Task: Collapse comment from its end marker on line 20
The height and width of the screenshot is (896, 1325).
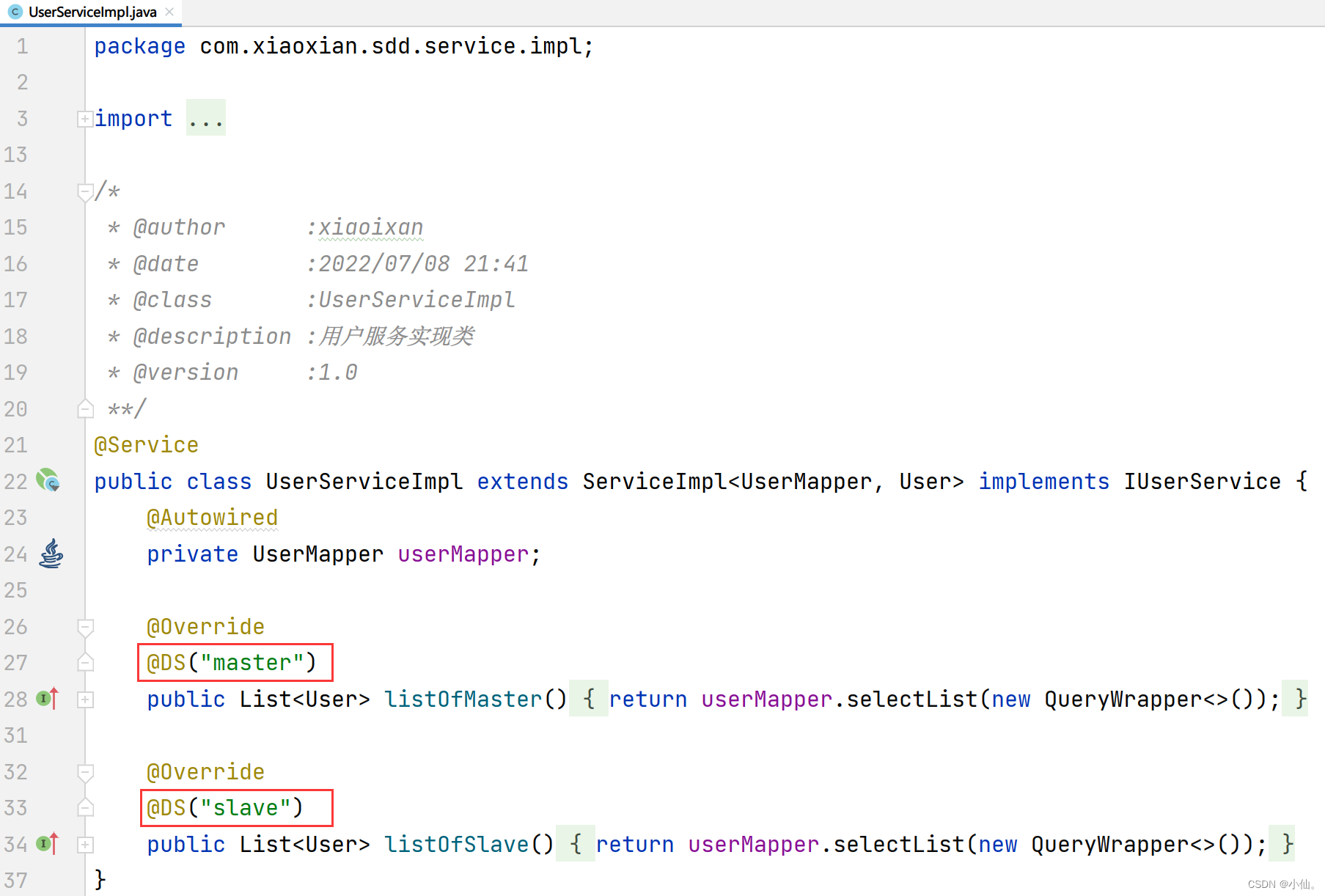Action: [85, 409]
